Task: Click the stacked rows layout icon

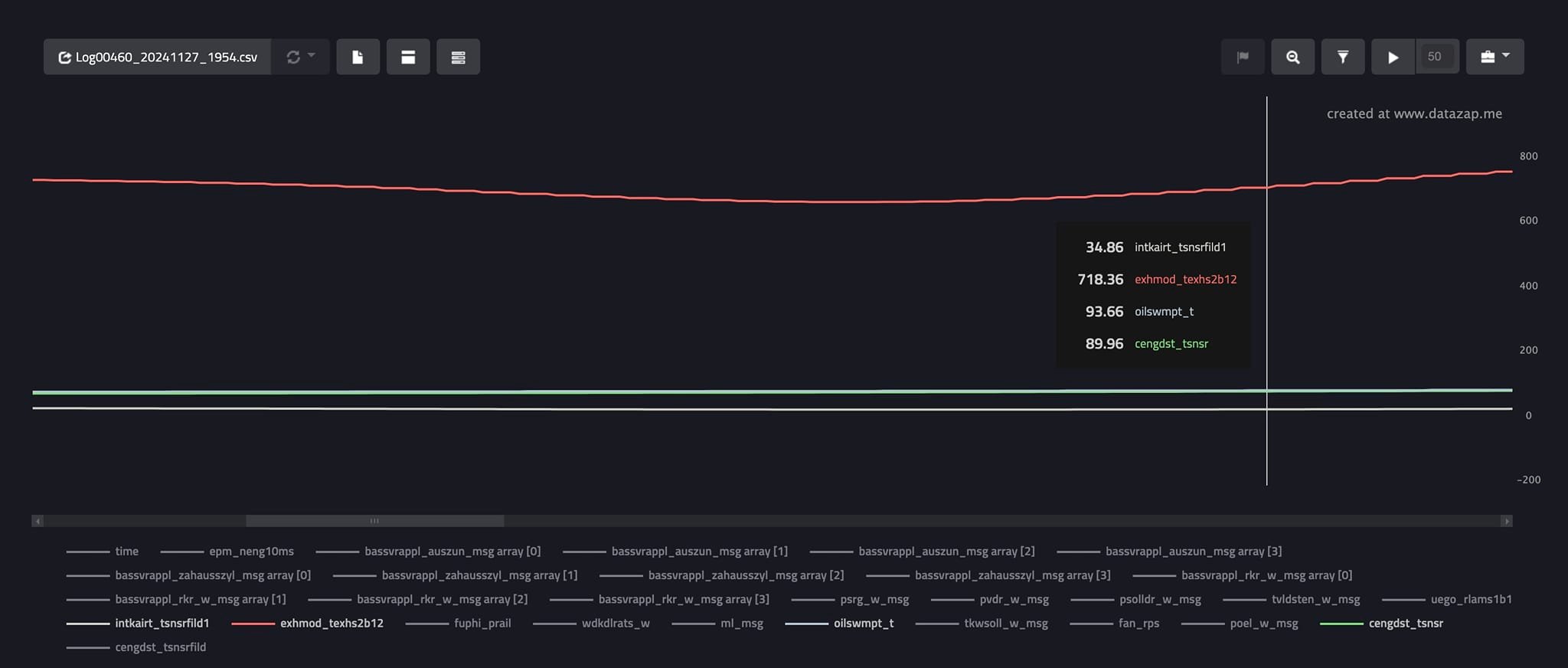Action: (458, 57)
